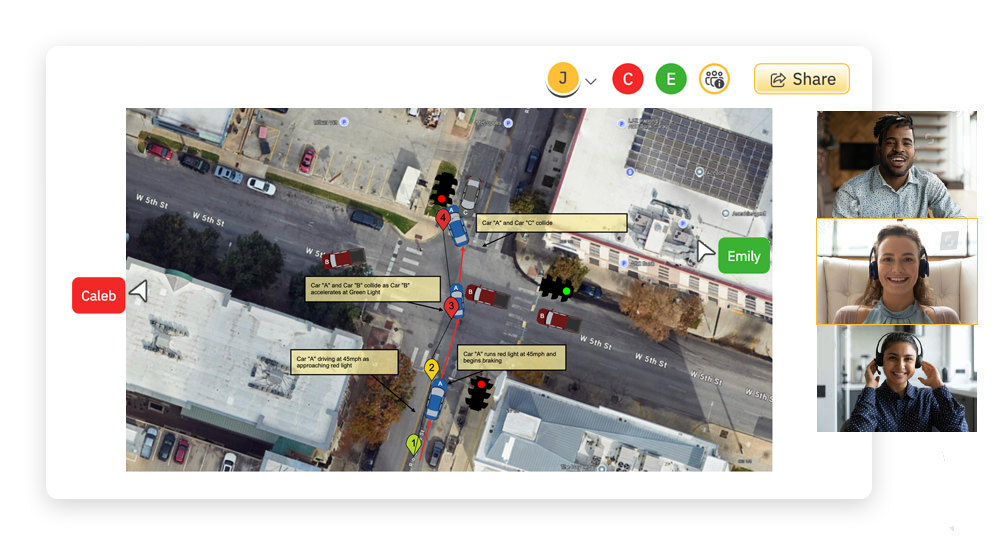Select the 'Car A runs red light' note
This screenshot has height=550, width=1000.
(512, 358)
